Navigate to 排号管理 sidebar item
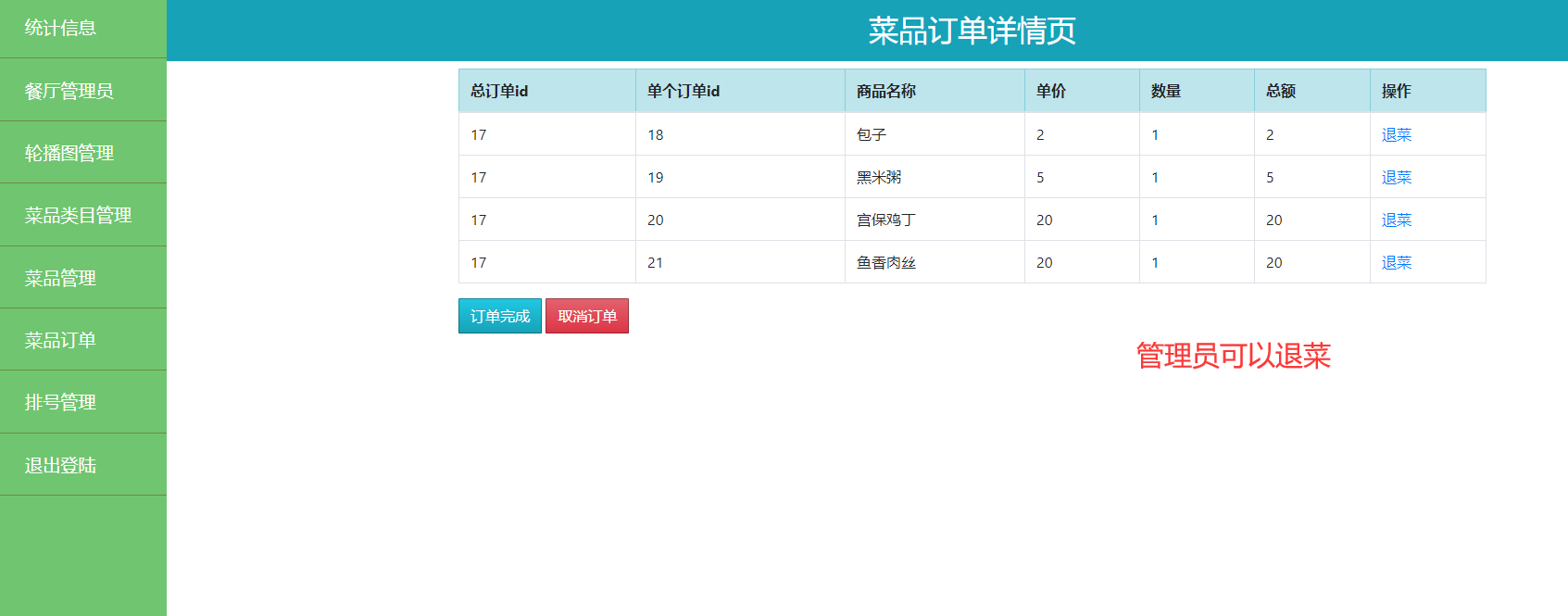Screen dimensions: 1568x616 [x=82, y=402]
